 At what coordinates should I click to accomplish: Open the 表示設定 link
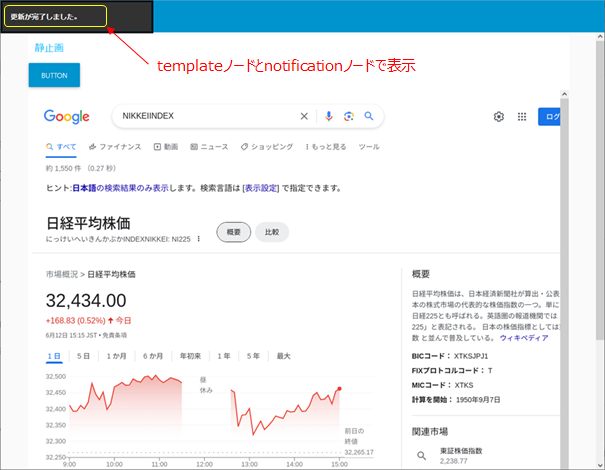[262, 188]
